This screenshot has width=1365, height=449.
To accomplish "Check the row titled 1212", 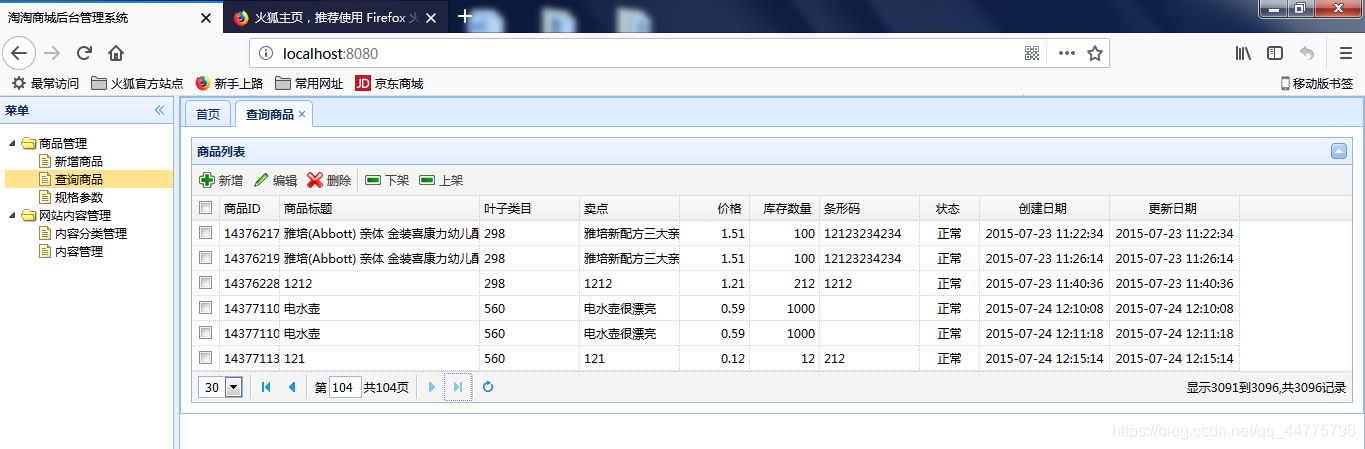I will [x=205, y=282].
